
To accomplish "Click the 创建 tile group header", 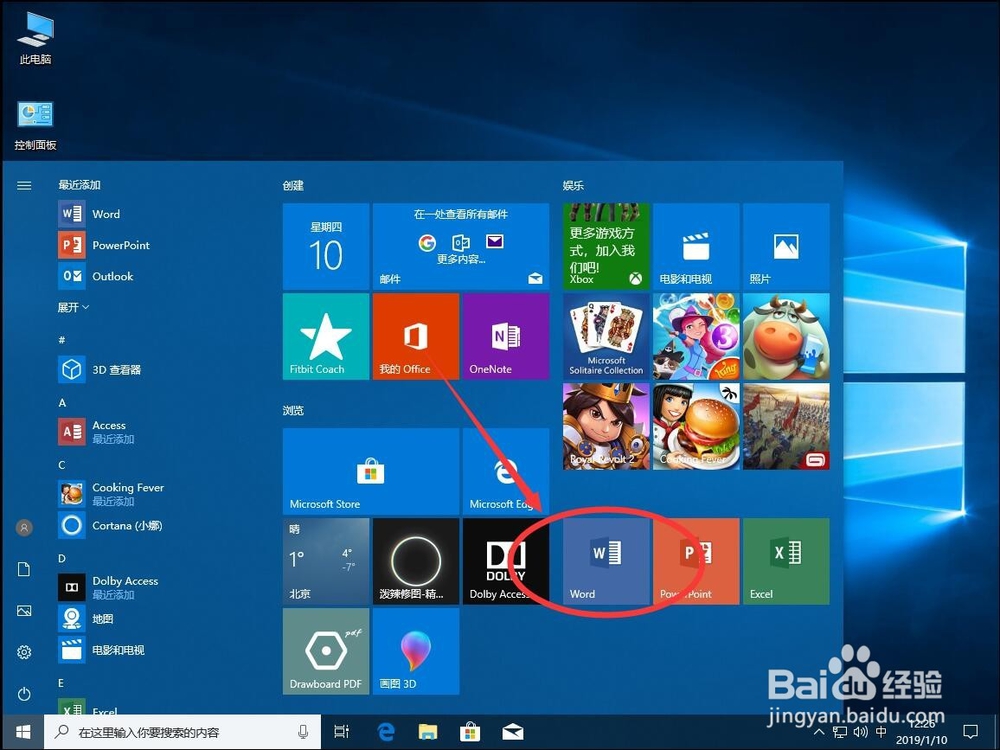I will point(293,186).
